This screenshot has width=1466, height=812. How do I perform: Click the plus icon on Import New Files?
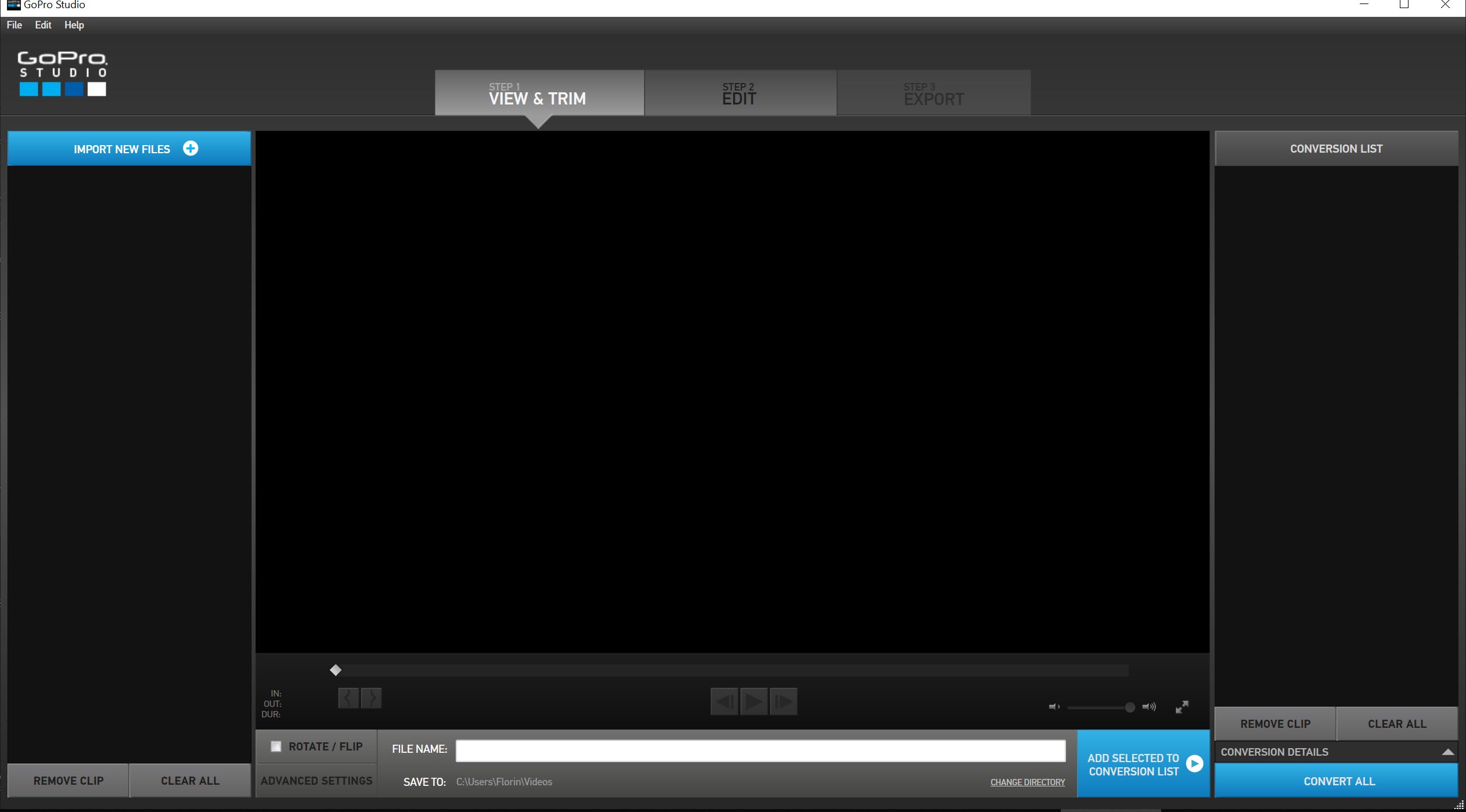click(190, 149)
